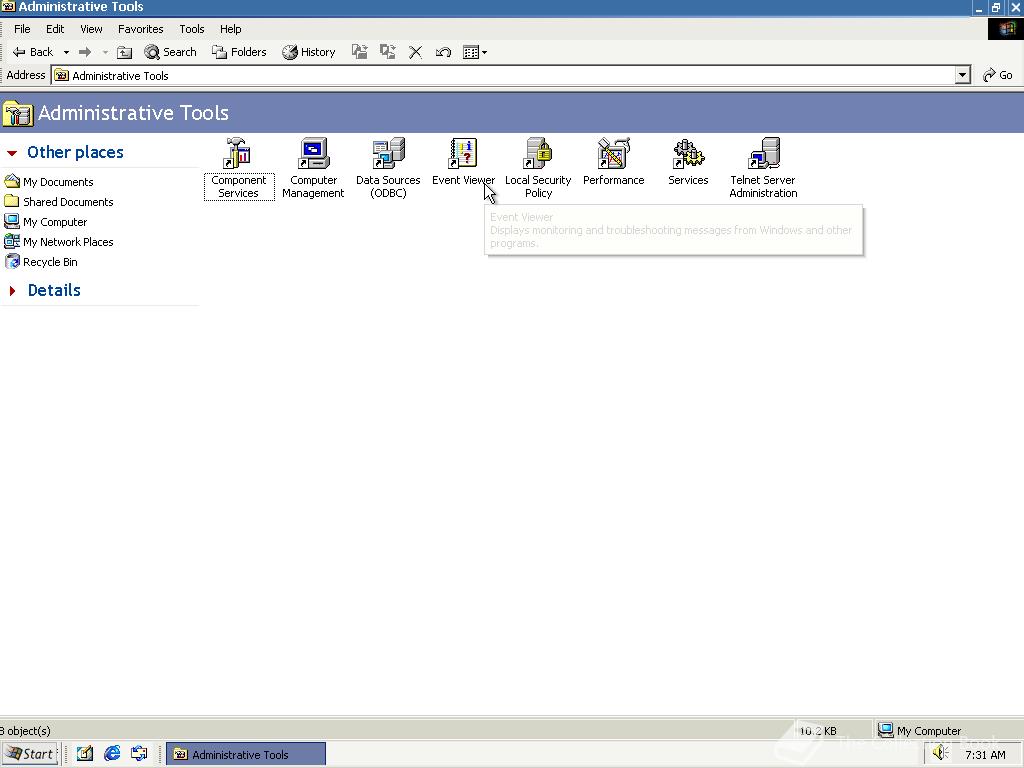Show the History pane
This screenshot has width=1024, height=768.
click(309, 52)
